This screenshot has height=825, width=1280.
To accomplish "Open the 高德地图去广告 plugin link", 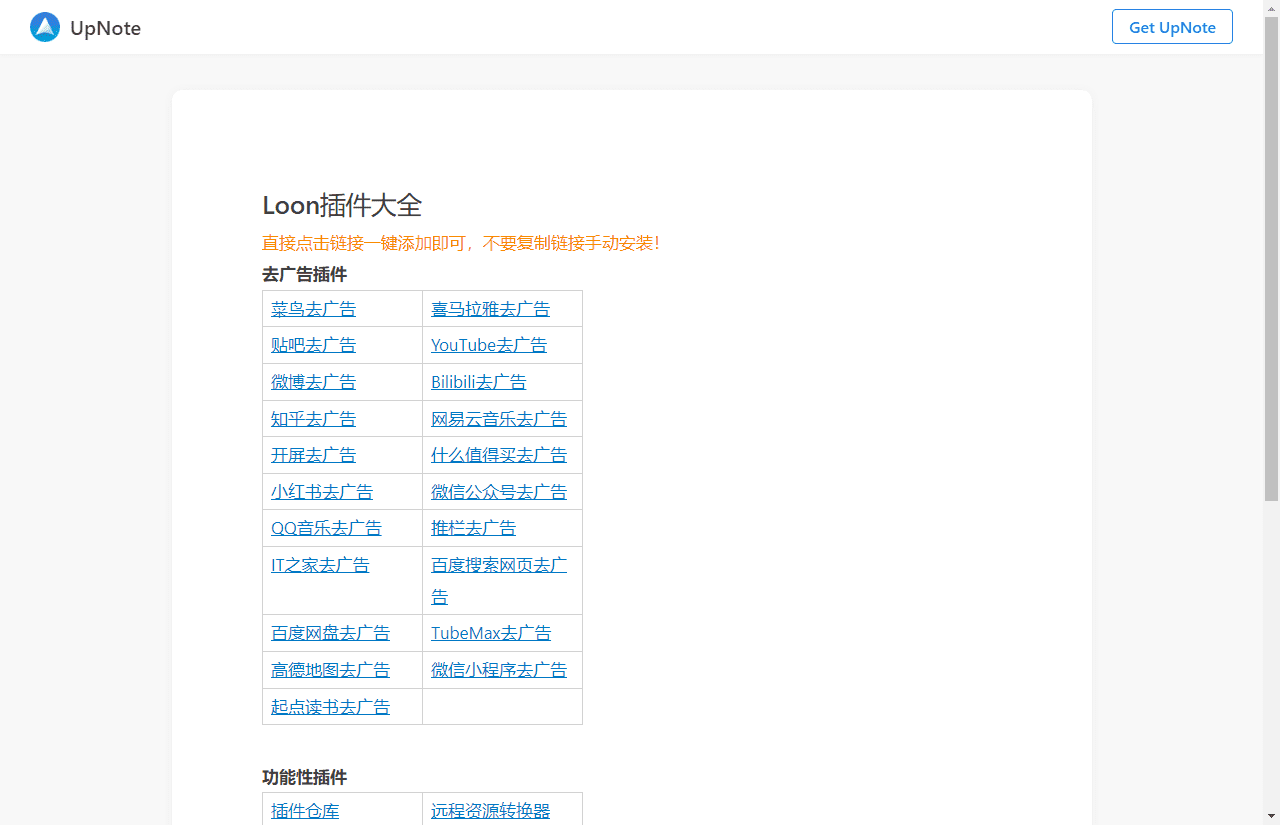I will point(330,669).
